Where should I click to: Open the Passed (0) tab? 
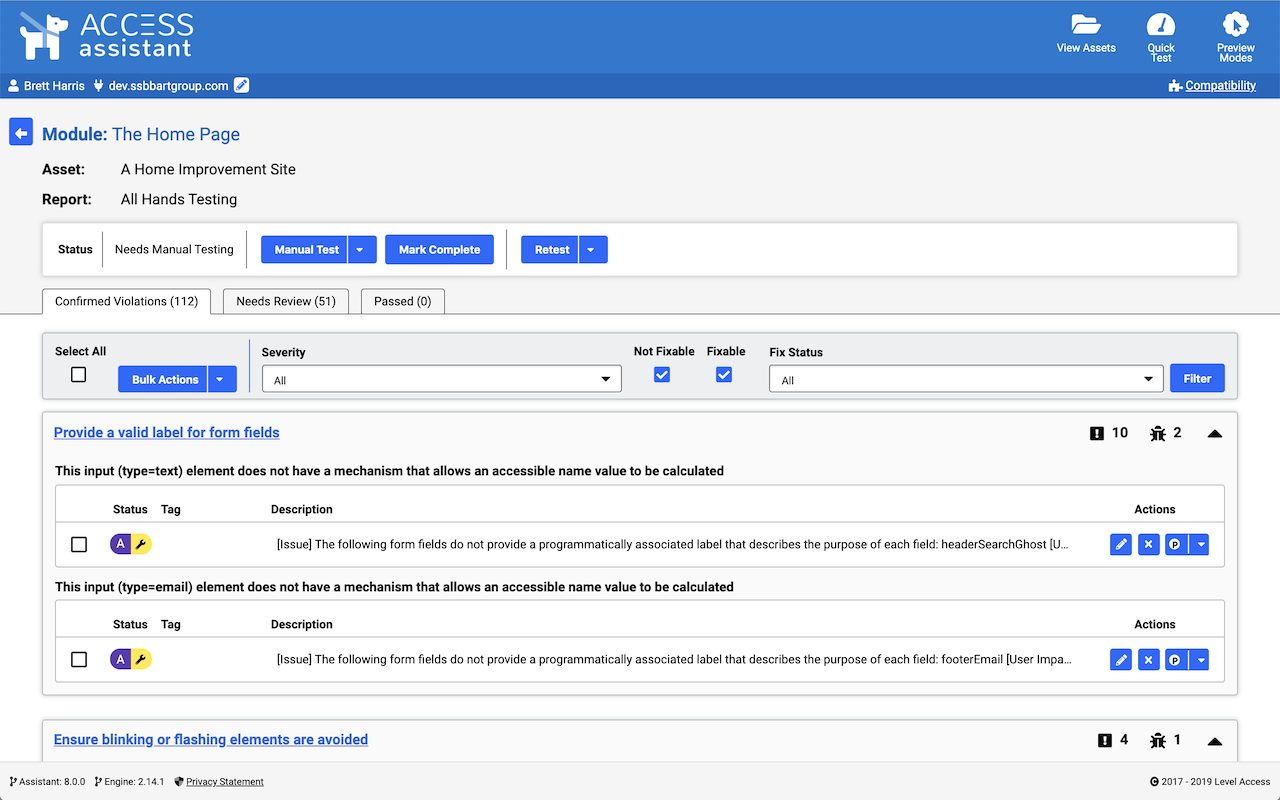[x=402, y=301]
